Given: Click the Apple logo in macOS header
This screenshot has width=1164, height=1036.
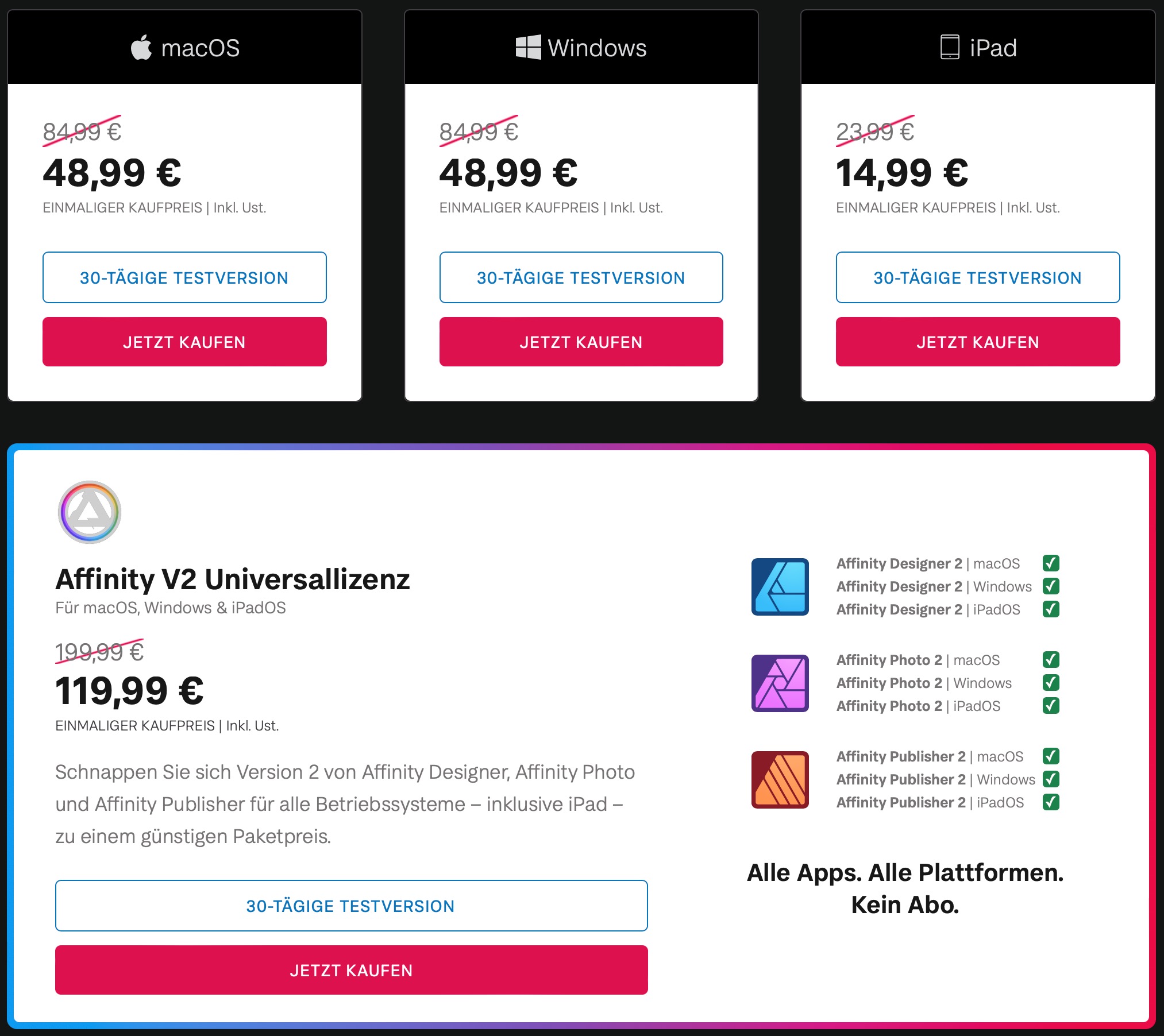Looking at the screenshot, I should [141, 47].
